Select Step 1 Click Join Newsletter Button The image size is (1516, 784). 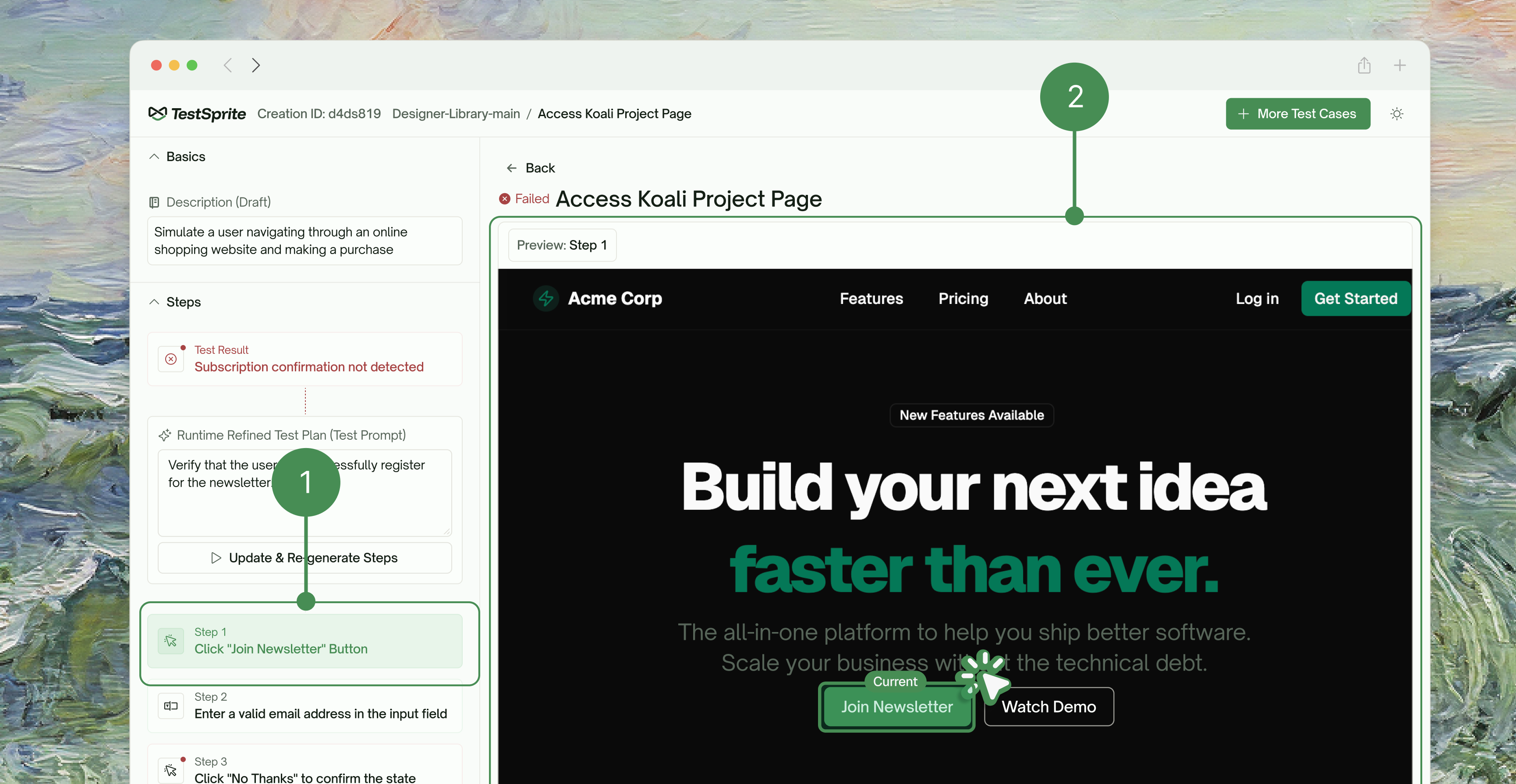click(305, 641)
